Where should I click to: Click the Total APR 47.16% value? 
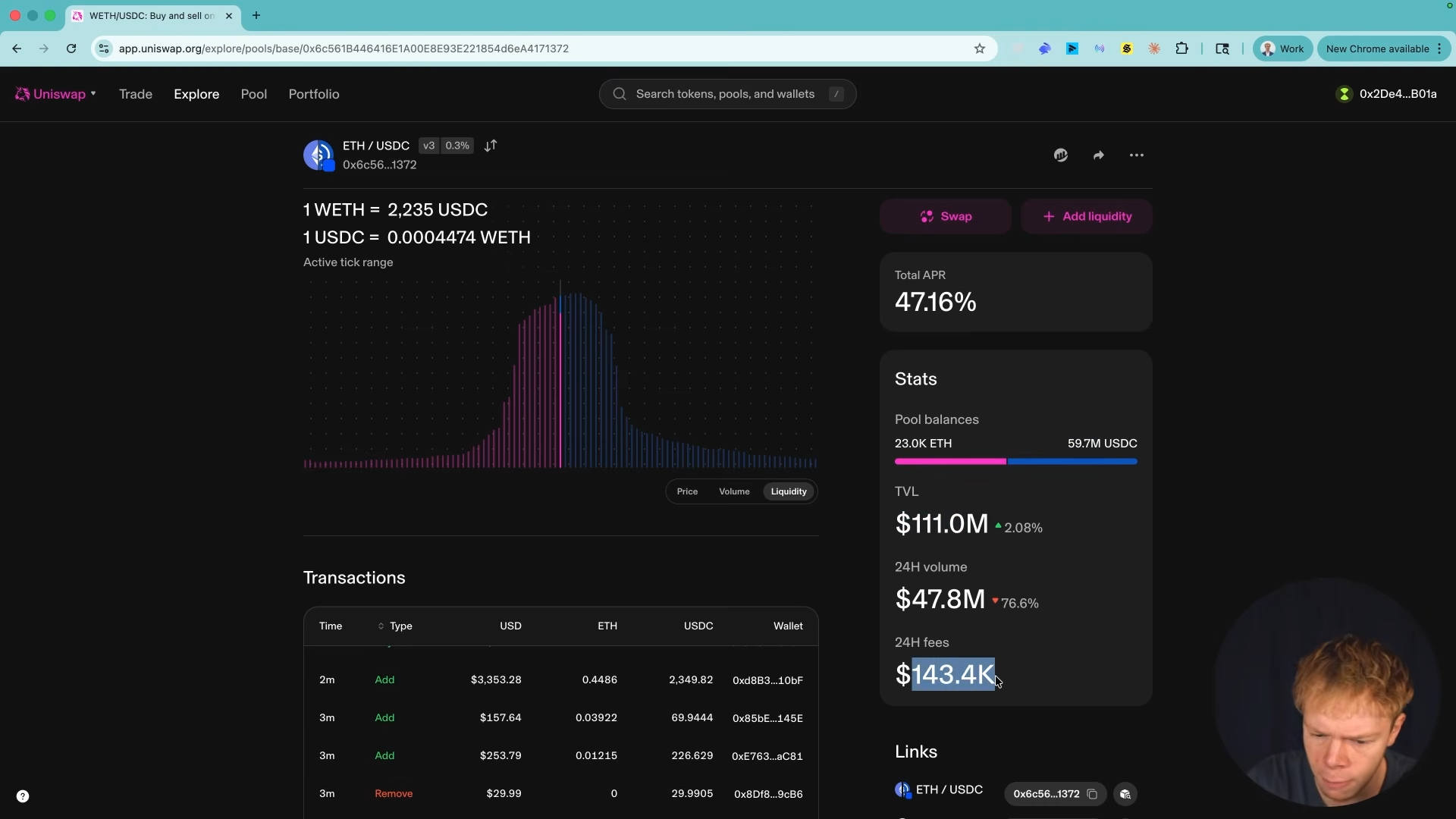(936, 302)
